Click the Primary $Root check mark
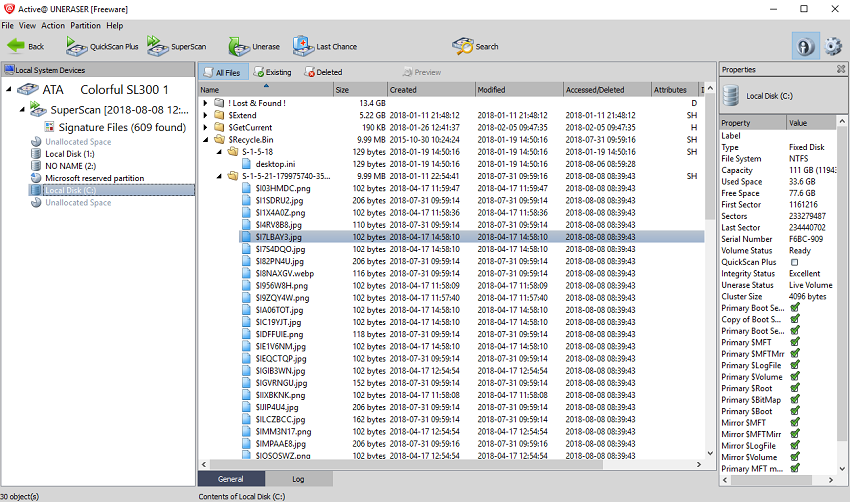Image resolution: width=850 pixels, height=502 pixels. 795,388
